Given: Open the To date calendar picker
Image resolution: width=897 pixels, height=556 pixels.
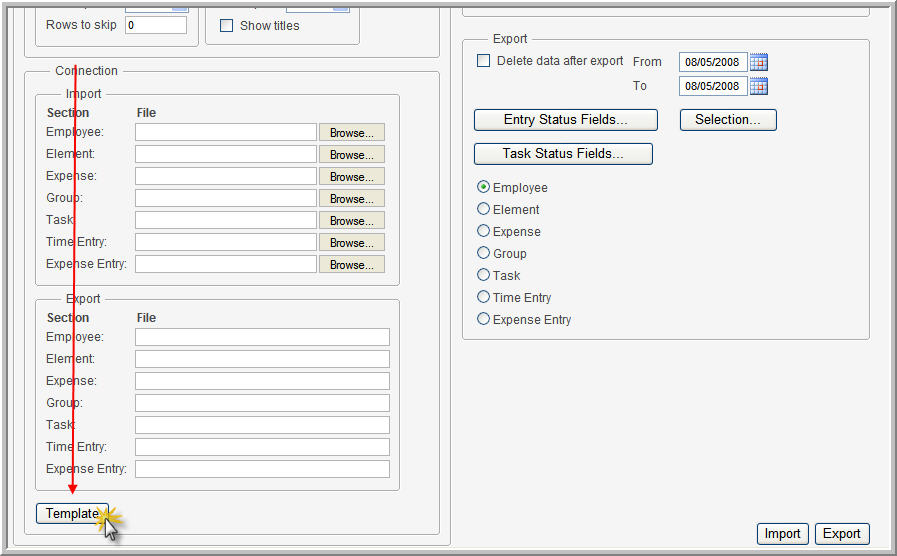Looking at the screenshot, I should click(x=759, y=86).
